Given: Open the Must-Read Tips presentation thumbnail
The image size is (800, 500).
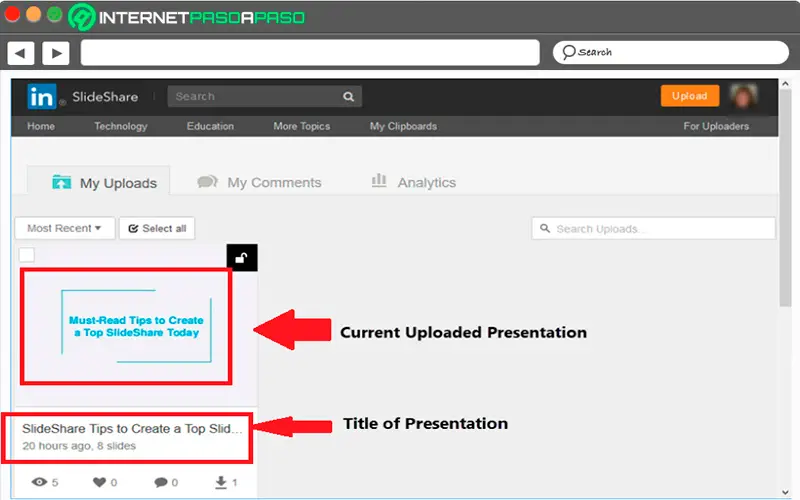Looking at the screenshot, I should (x=136, y=327).
